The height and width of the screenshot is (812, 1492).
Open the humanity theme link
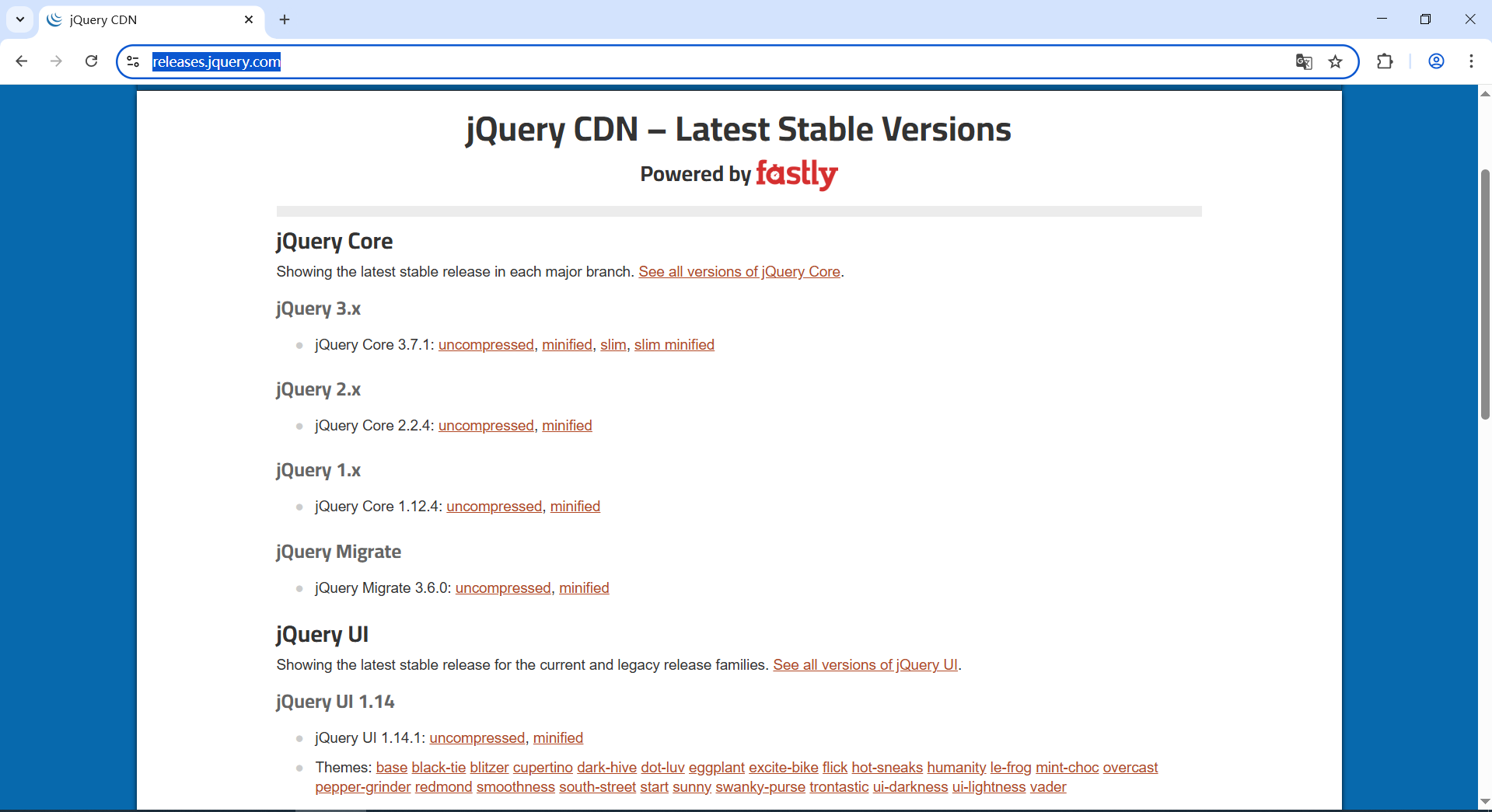pos(956,768)
